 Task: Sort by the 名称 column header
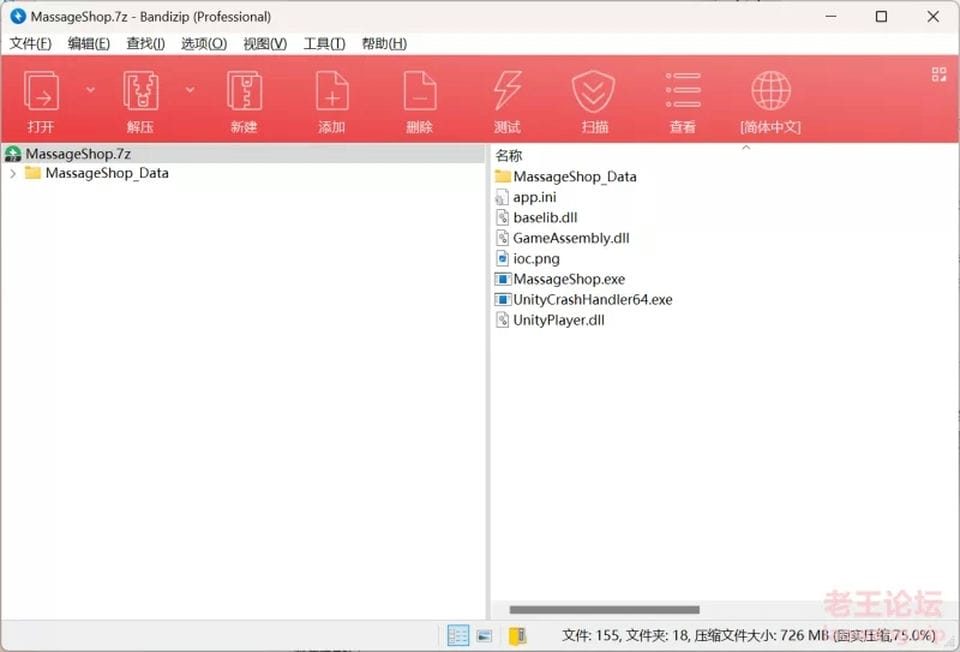[509, 156]
